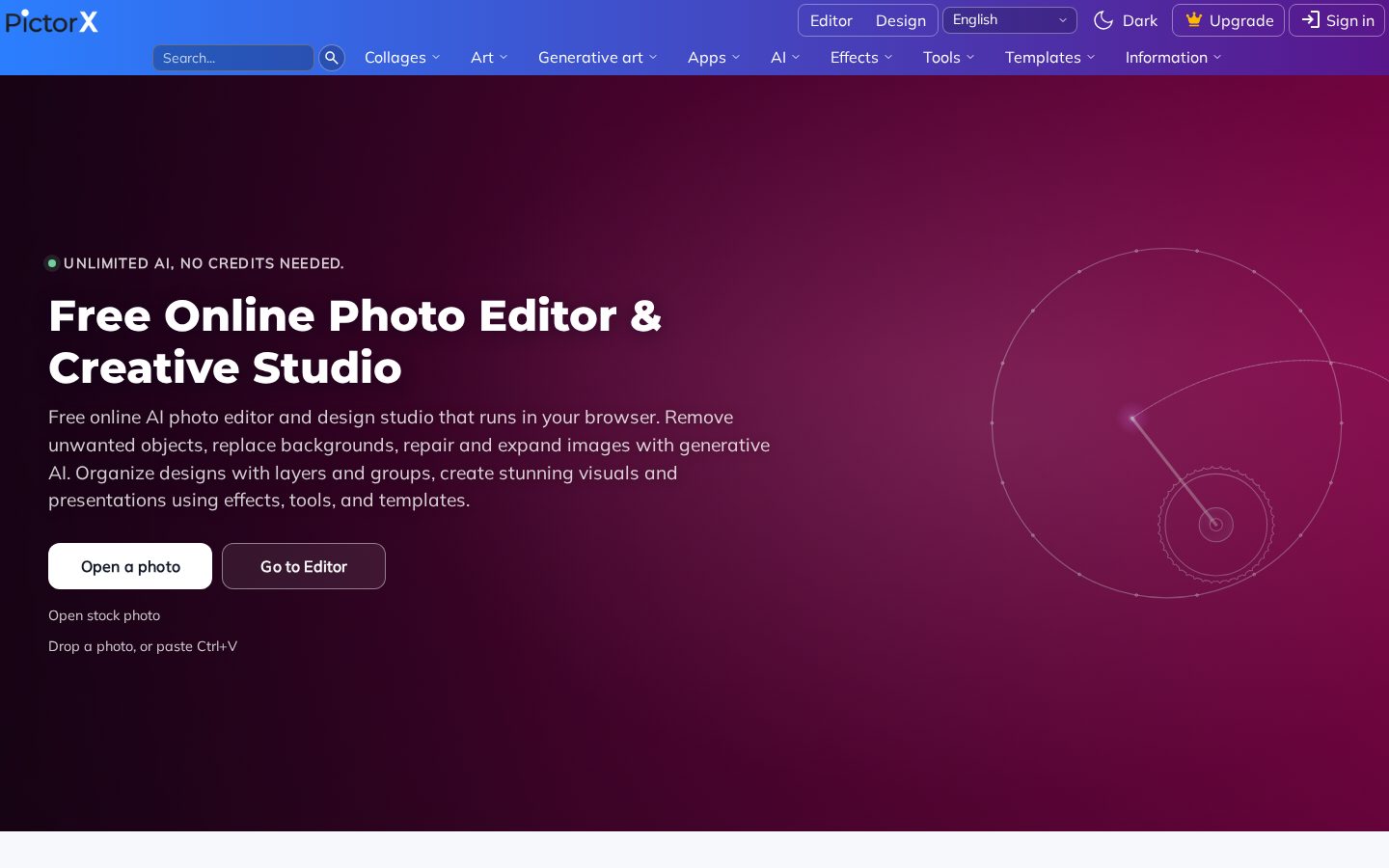1389x868 pixels.
Task: Open the English language dropdown
Action: click(x=1010, y=20)
